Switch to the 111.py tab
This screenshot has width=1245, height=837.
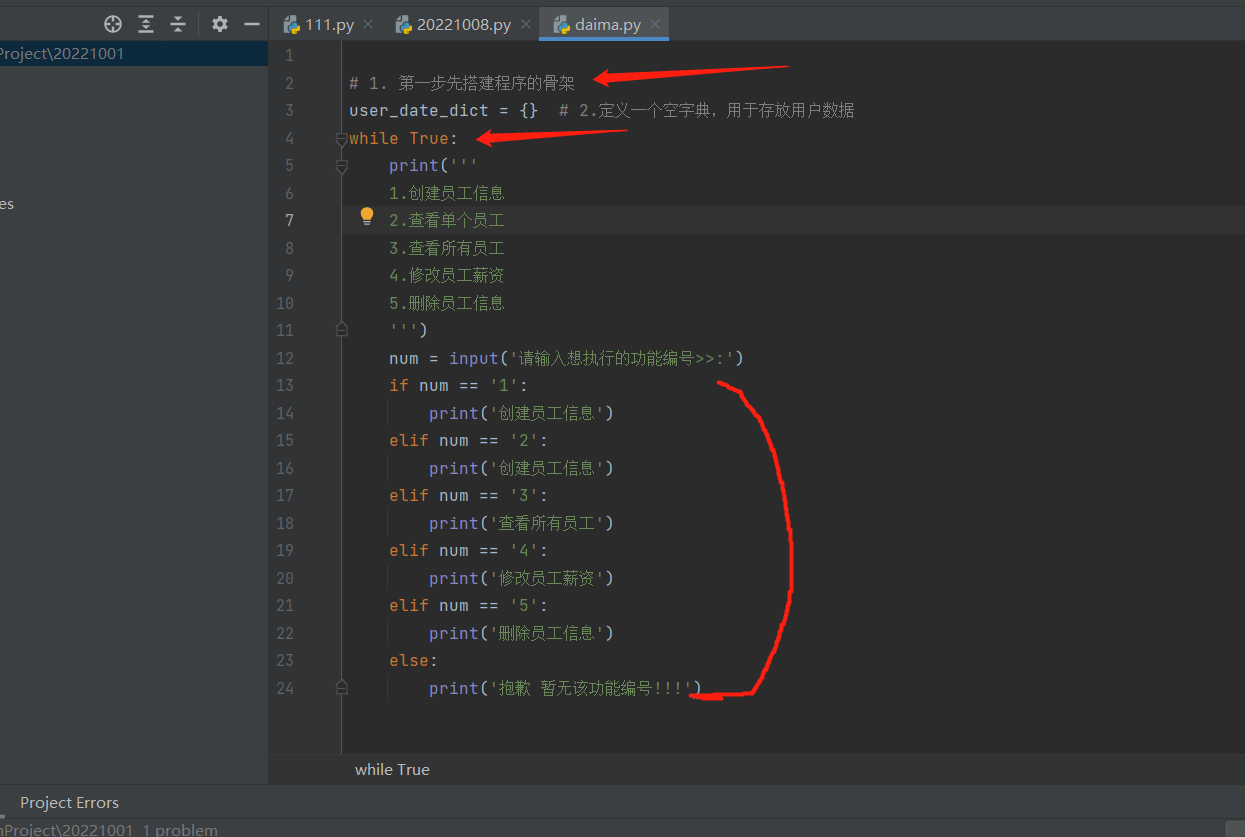(330, 25)
